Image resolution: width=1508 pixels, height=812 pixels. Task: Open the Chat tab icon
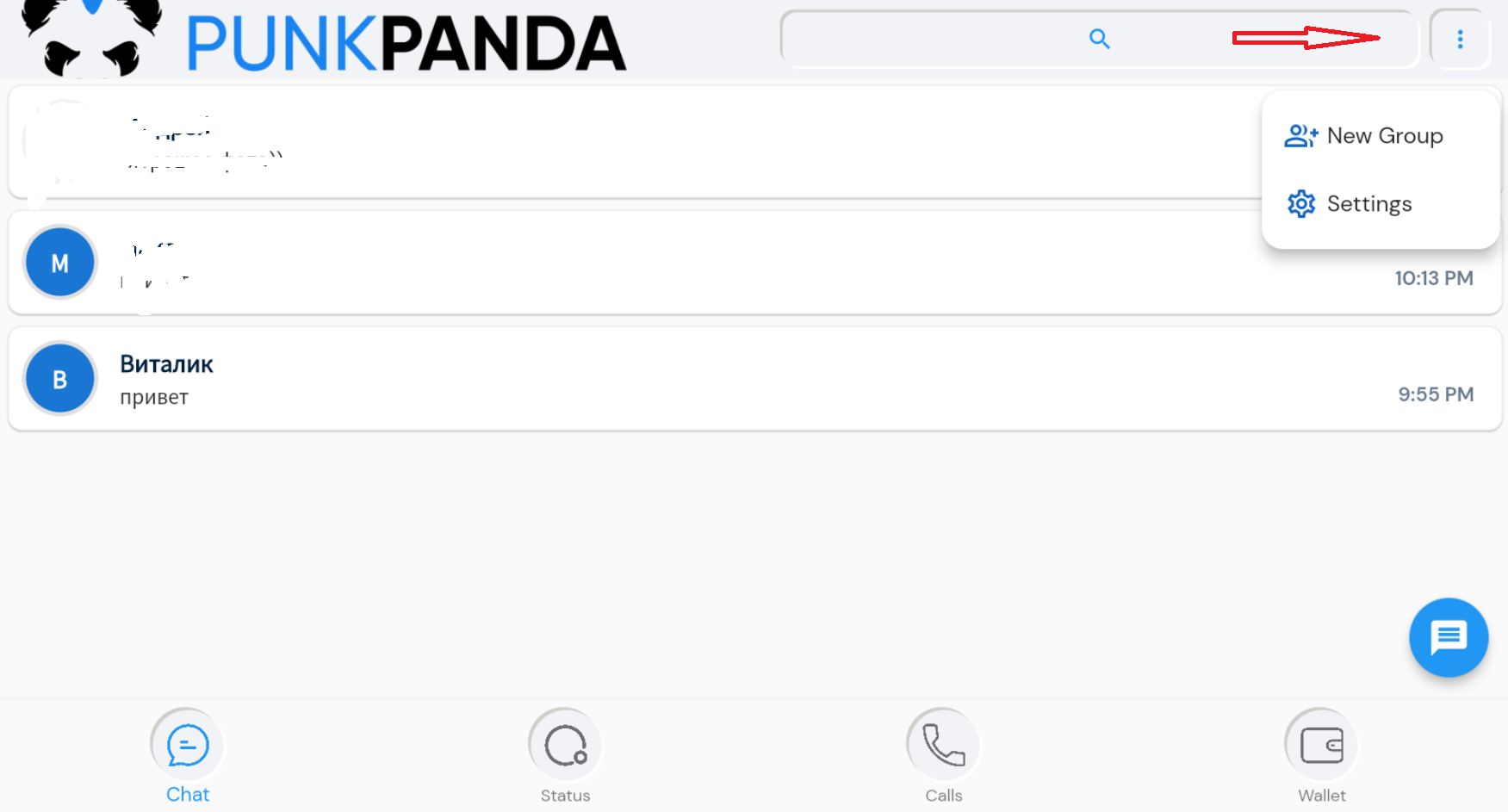point(186,743)
